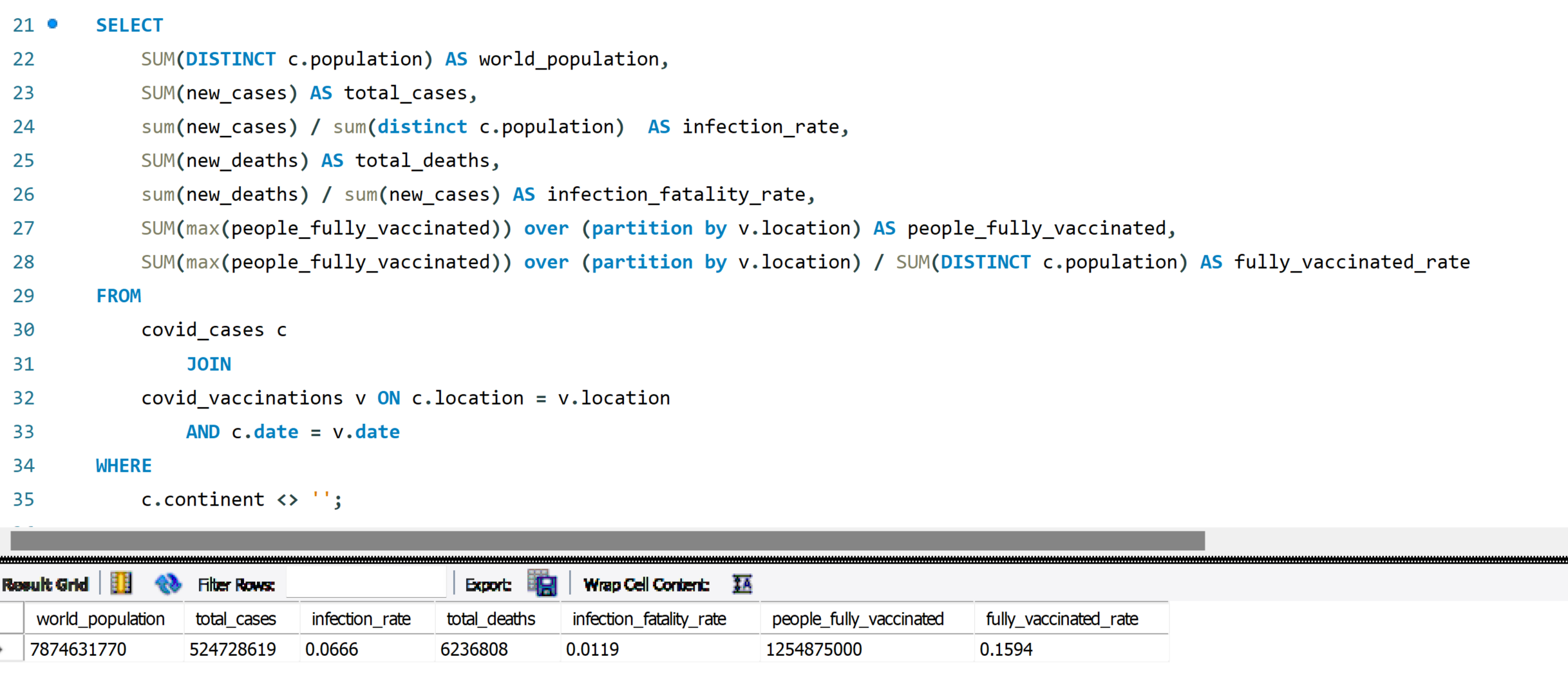Click the result grid columns icon
Viewport: 1568px width, 699px height.
(121, 584)
